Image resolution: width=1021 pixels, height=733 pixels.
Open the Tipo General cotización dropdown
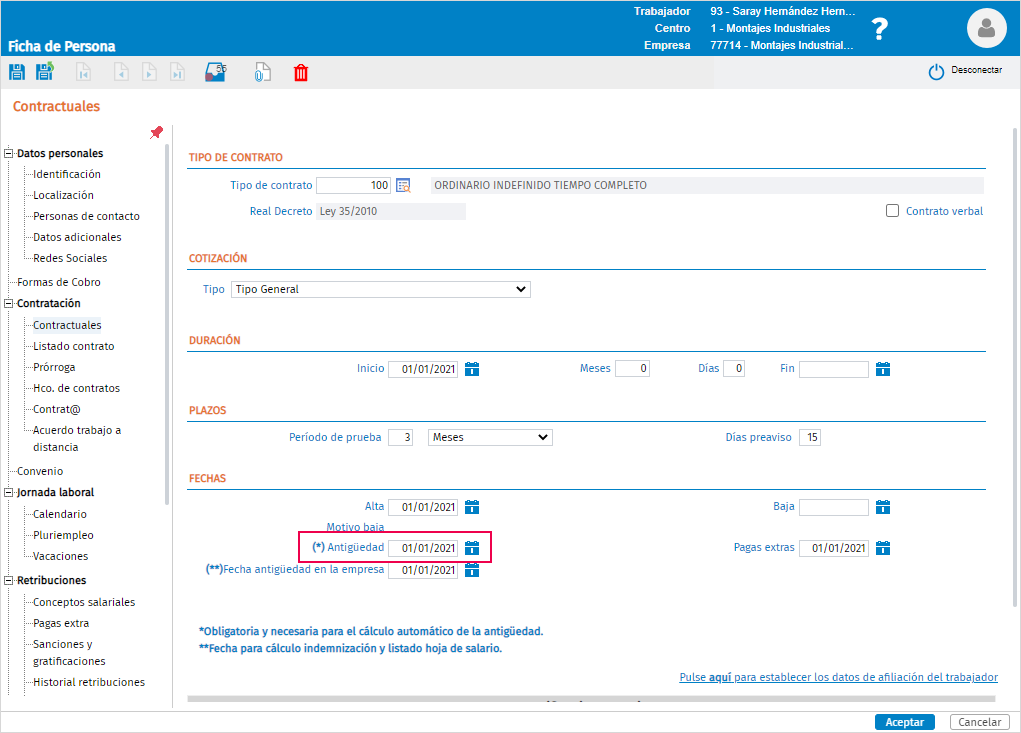coord(381,289)
